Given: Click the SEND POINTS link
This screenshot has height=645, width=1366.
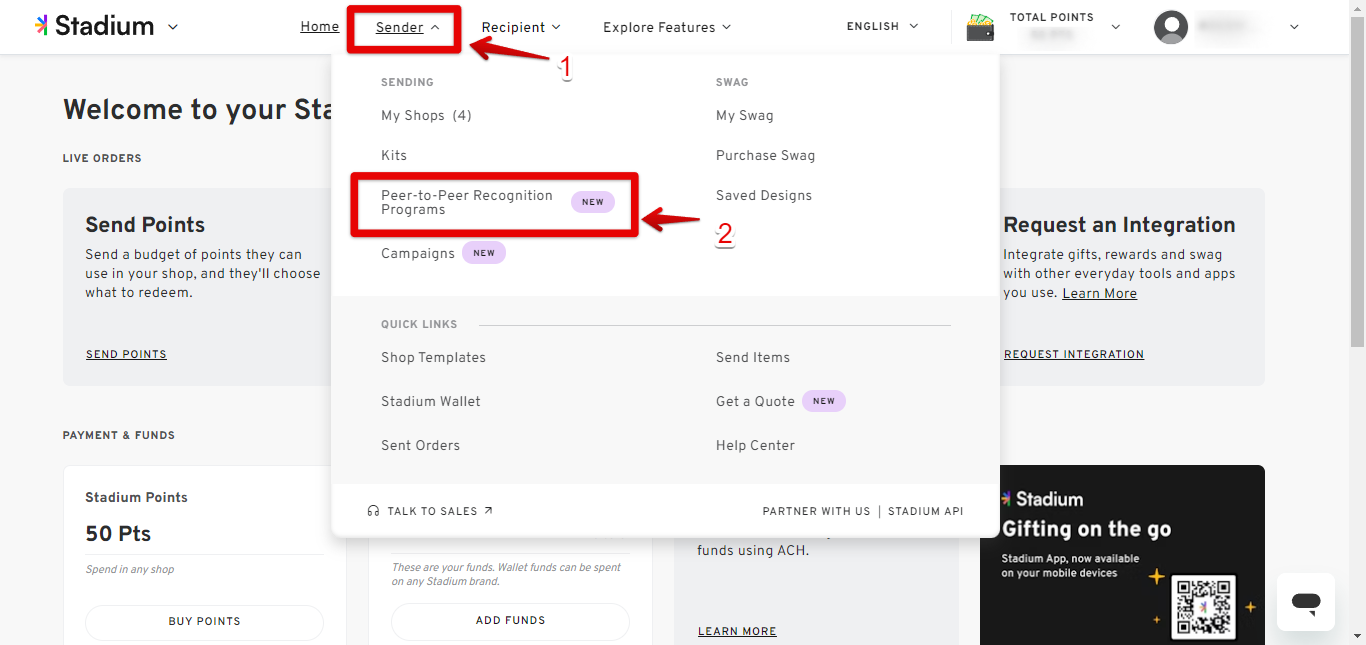Looking at the screenshot, I should [126, 353].
